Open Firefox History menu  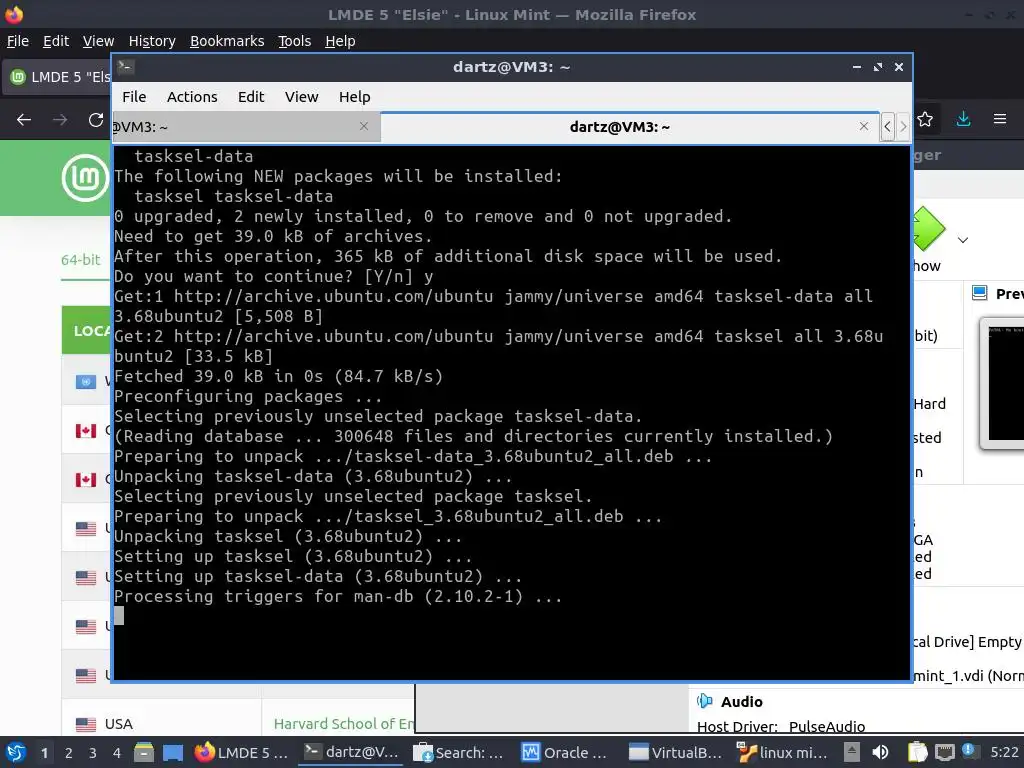tap(152, 41)
